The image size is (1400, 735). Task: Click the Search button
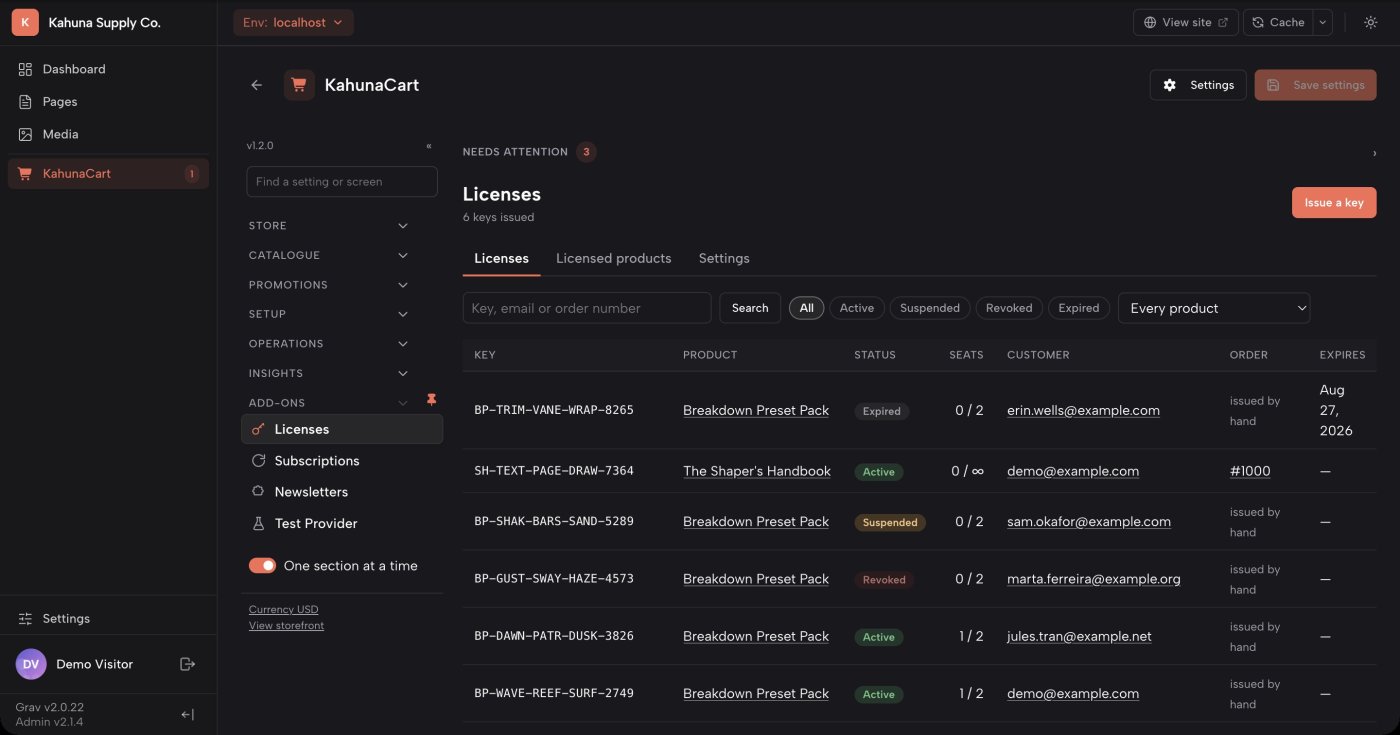coord(750,308)
